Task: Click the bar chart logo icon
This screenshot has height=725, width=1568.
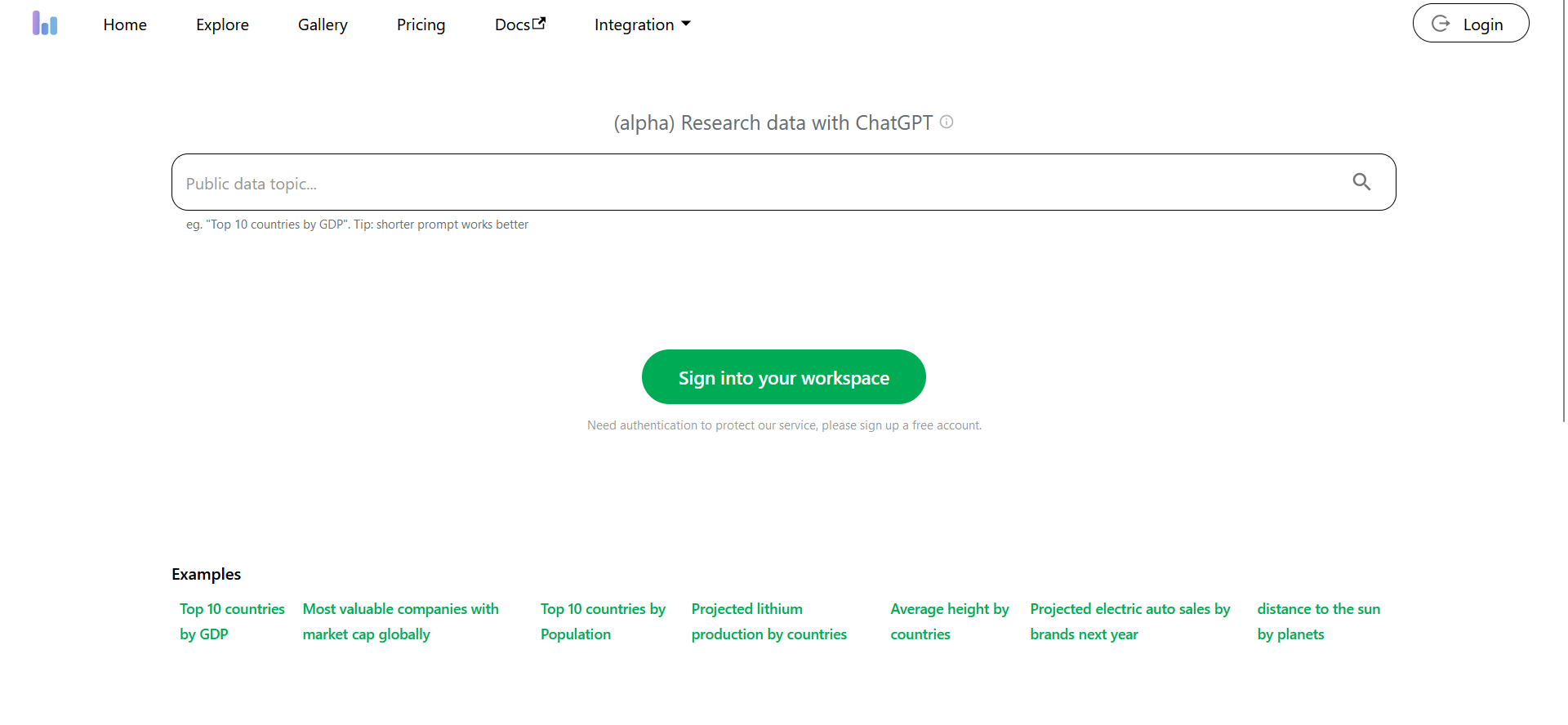Action: pos(45,24)
